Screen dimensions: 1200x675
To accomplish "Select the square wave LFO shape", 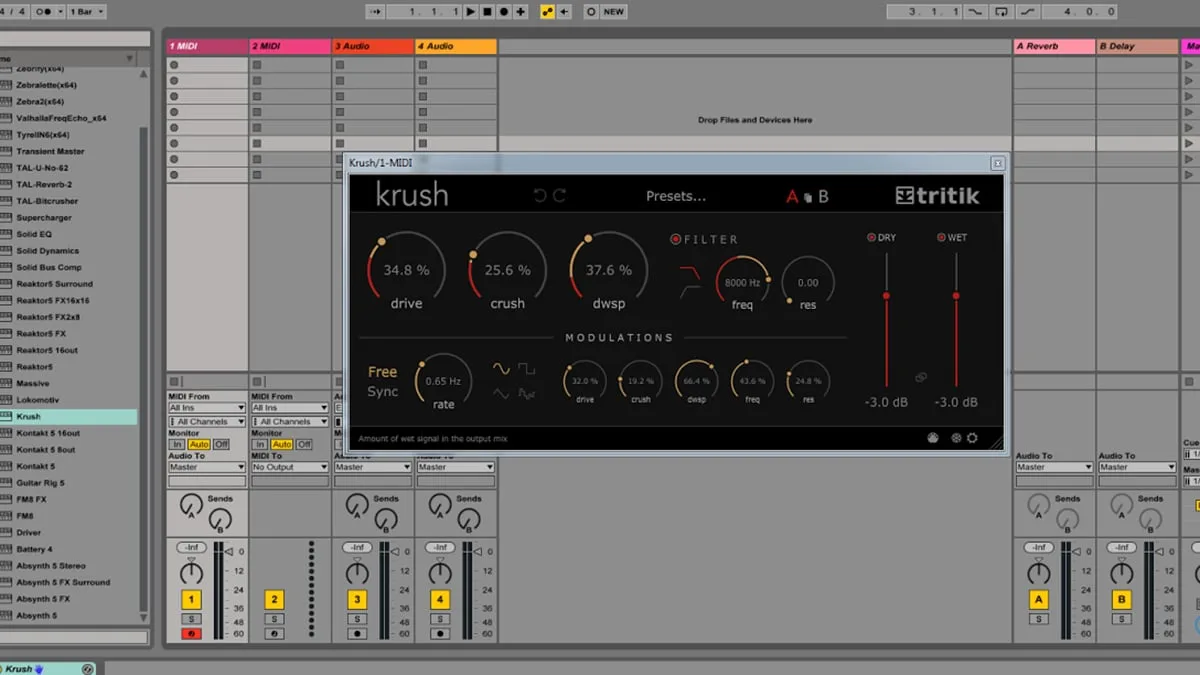I will coord(526,369).
